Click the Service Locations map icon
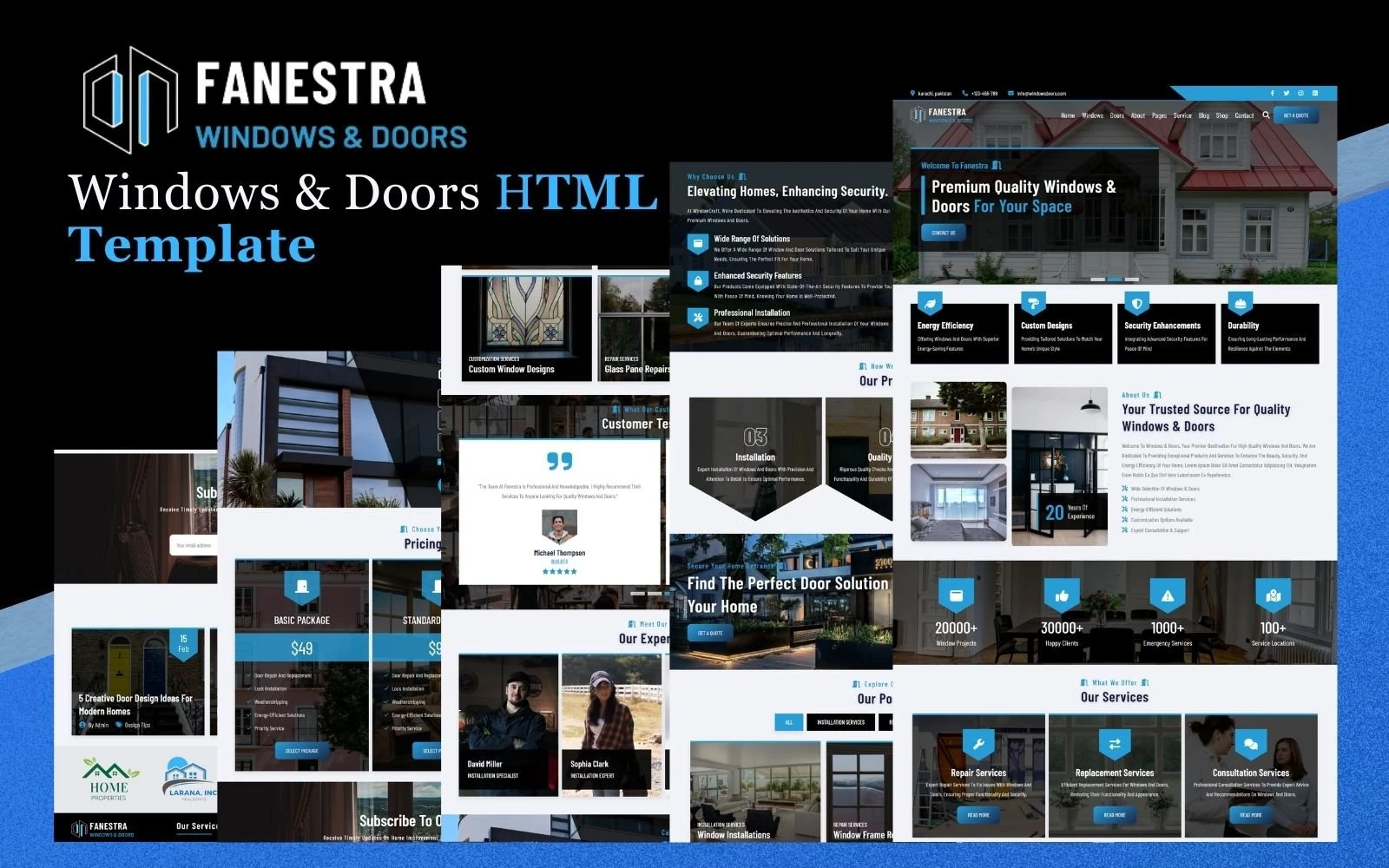The height and width of the screenshot is (868, 1389). click(x=1274, y=596)
